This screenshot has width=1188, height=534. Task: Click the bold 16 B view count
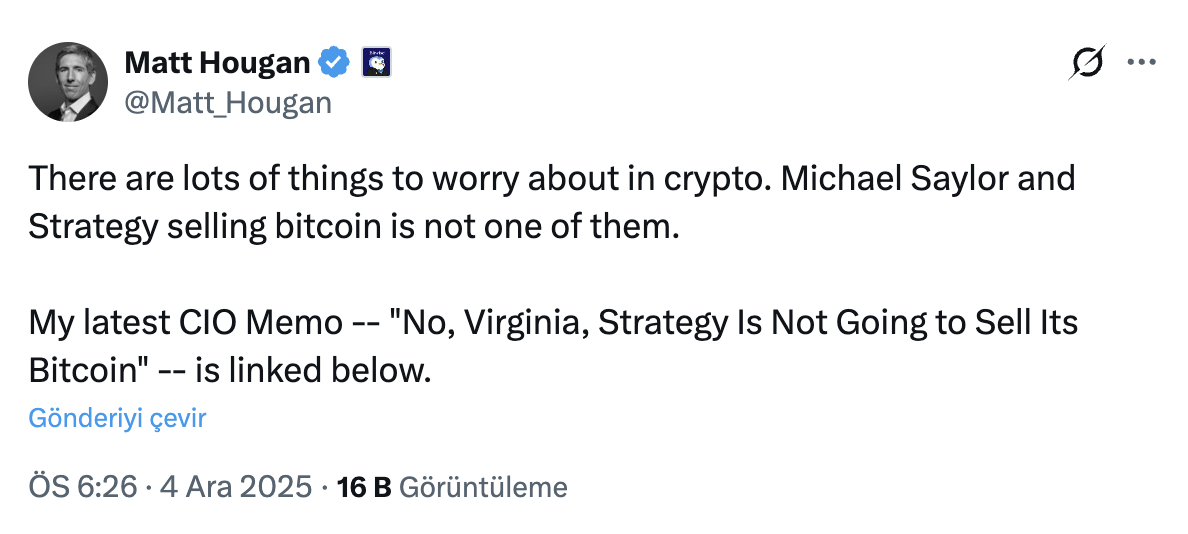tap(364, 488)
